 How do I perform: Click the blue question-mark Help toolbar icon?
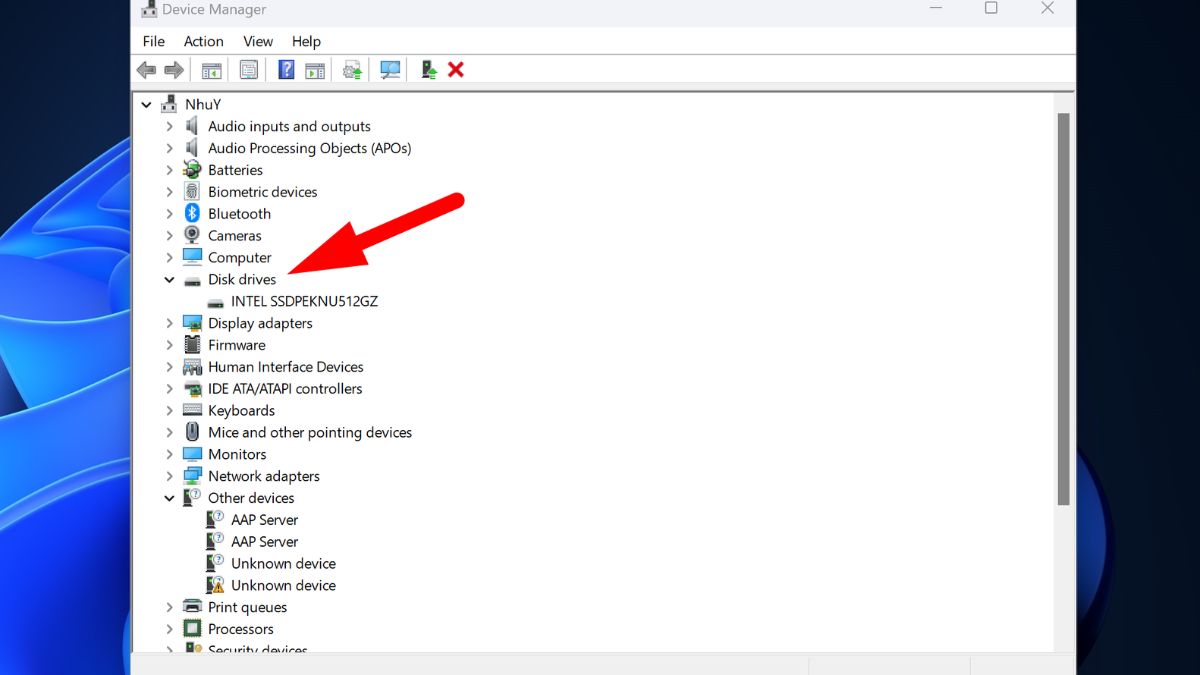click(x=286, y=70)
